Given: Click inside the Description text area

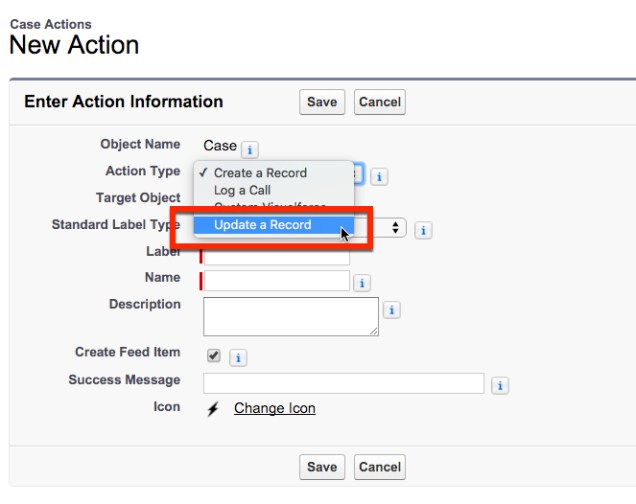Looking at the screenshot, I should pyautogui.click(x=290, y=316).
